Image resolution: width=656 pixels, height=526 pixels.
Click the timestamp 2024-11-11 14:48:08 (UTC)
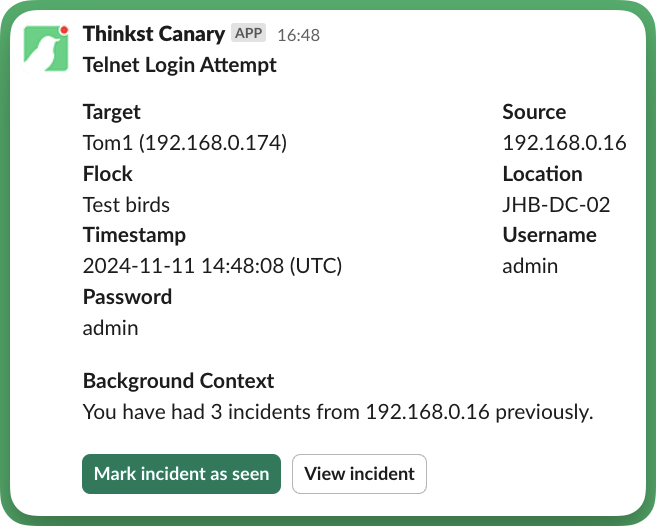(213, 266)
